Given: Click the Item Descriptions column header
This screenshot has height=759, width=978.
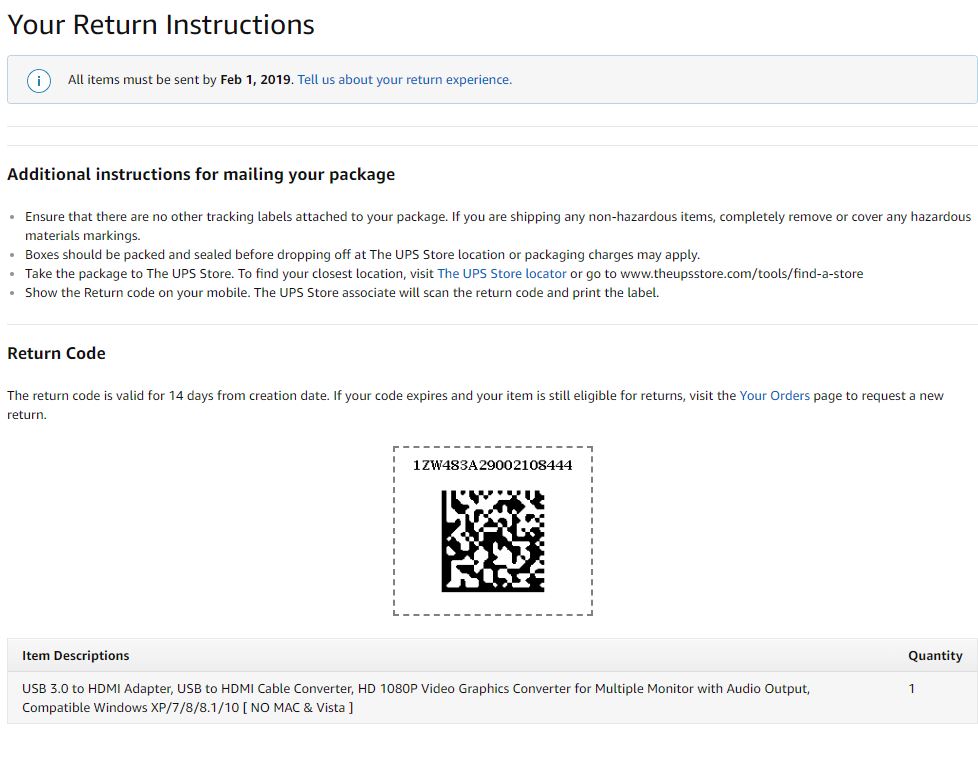Looking at the screenshot, I should [75, 655].
